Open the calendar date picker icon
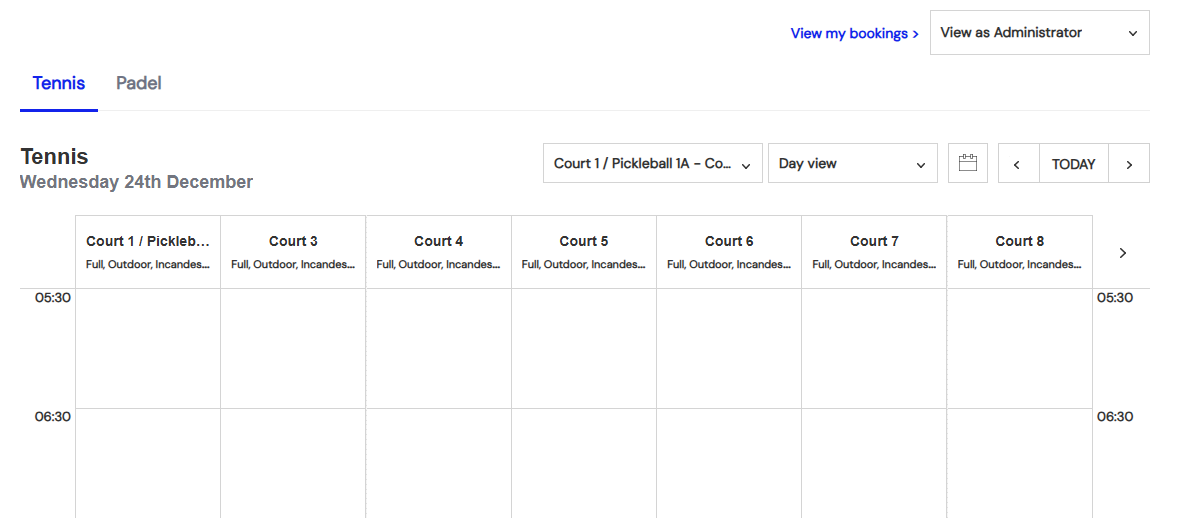The height and width of the screenshot is (518, 1181). 967,163
